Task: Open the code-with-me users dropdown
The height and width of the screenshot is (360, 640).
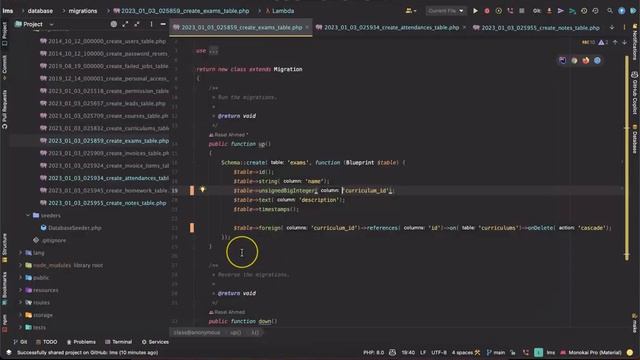Action: tap(411, 11)
